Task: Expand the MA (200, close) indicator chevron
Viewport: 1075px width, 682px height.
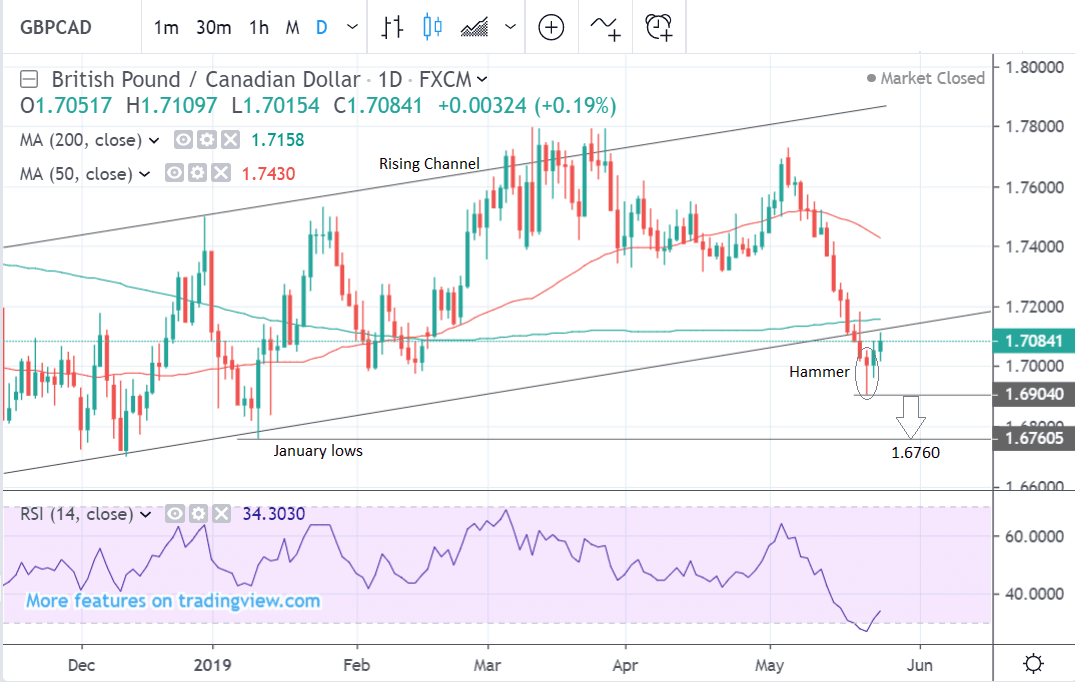Action: tap(155, 140)
